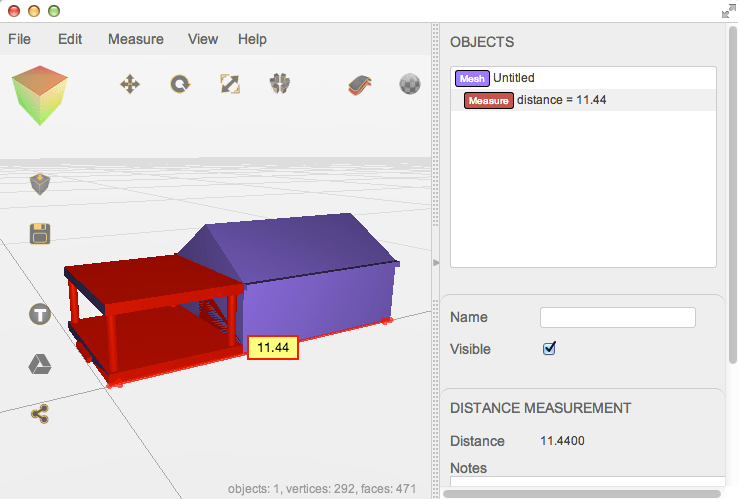Click the right panel vertical scrollbar

coord(733,195)
